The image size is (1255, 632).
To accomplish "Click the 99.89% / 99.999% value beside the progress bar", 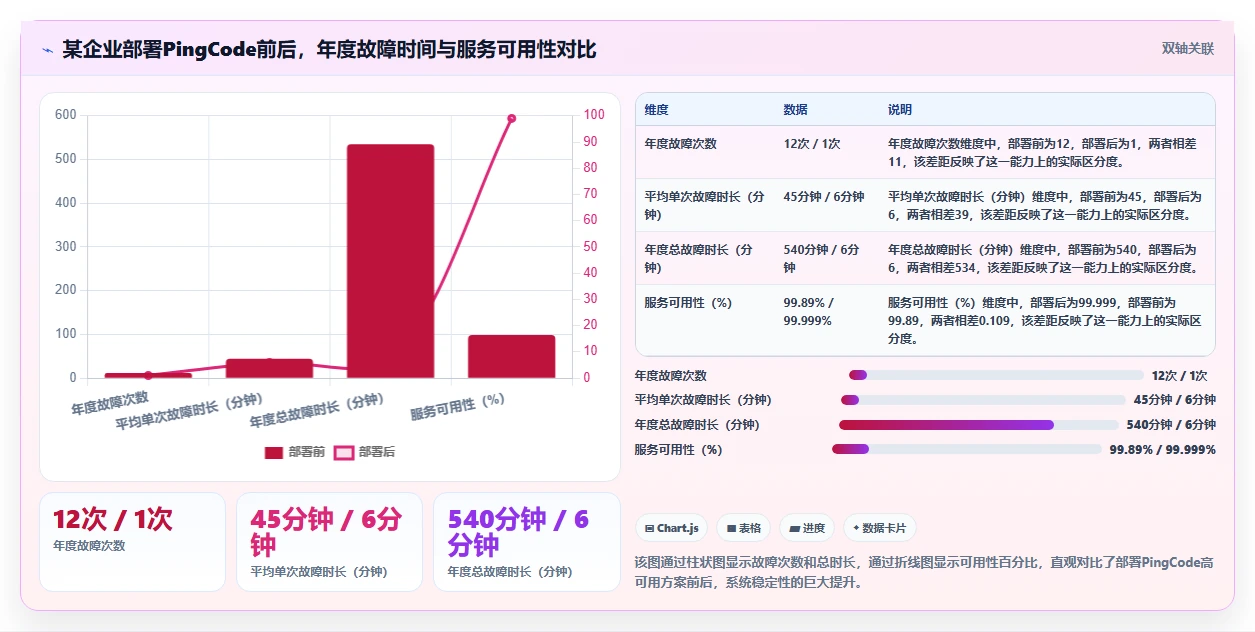I will tap(1162, 450).
